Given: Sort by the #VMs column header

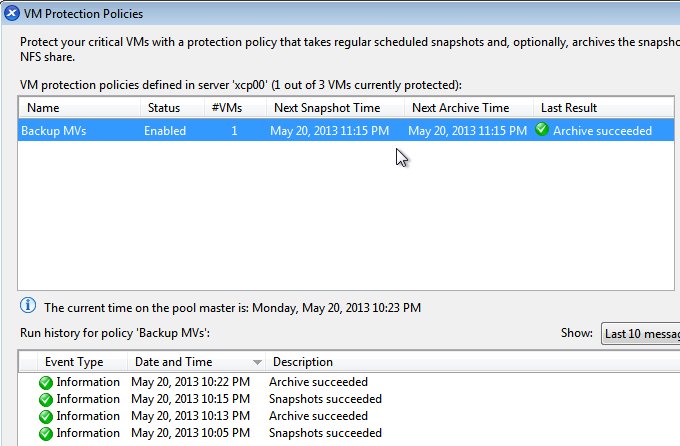Looking at the screenshot, I should pyautogui.click(x=235, y=108).
